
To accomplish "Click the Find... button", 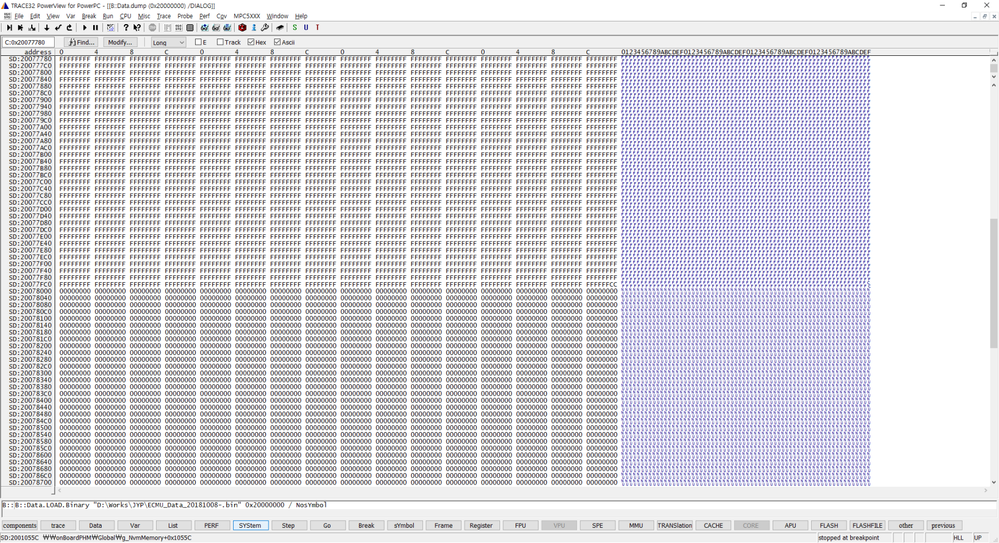I will click(x=80, y=42).
